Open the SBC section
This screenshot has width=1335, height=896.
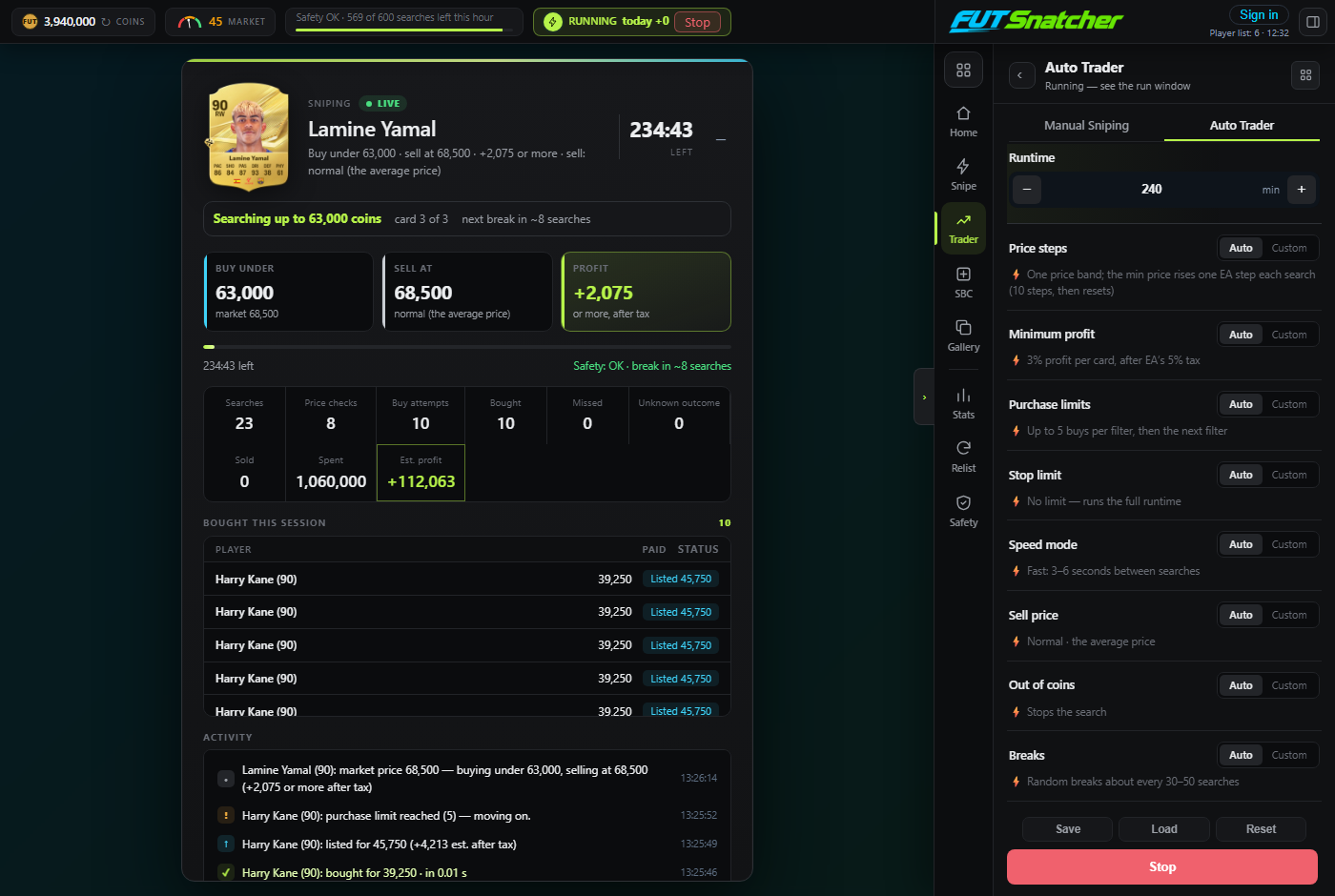pos(963,282)
